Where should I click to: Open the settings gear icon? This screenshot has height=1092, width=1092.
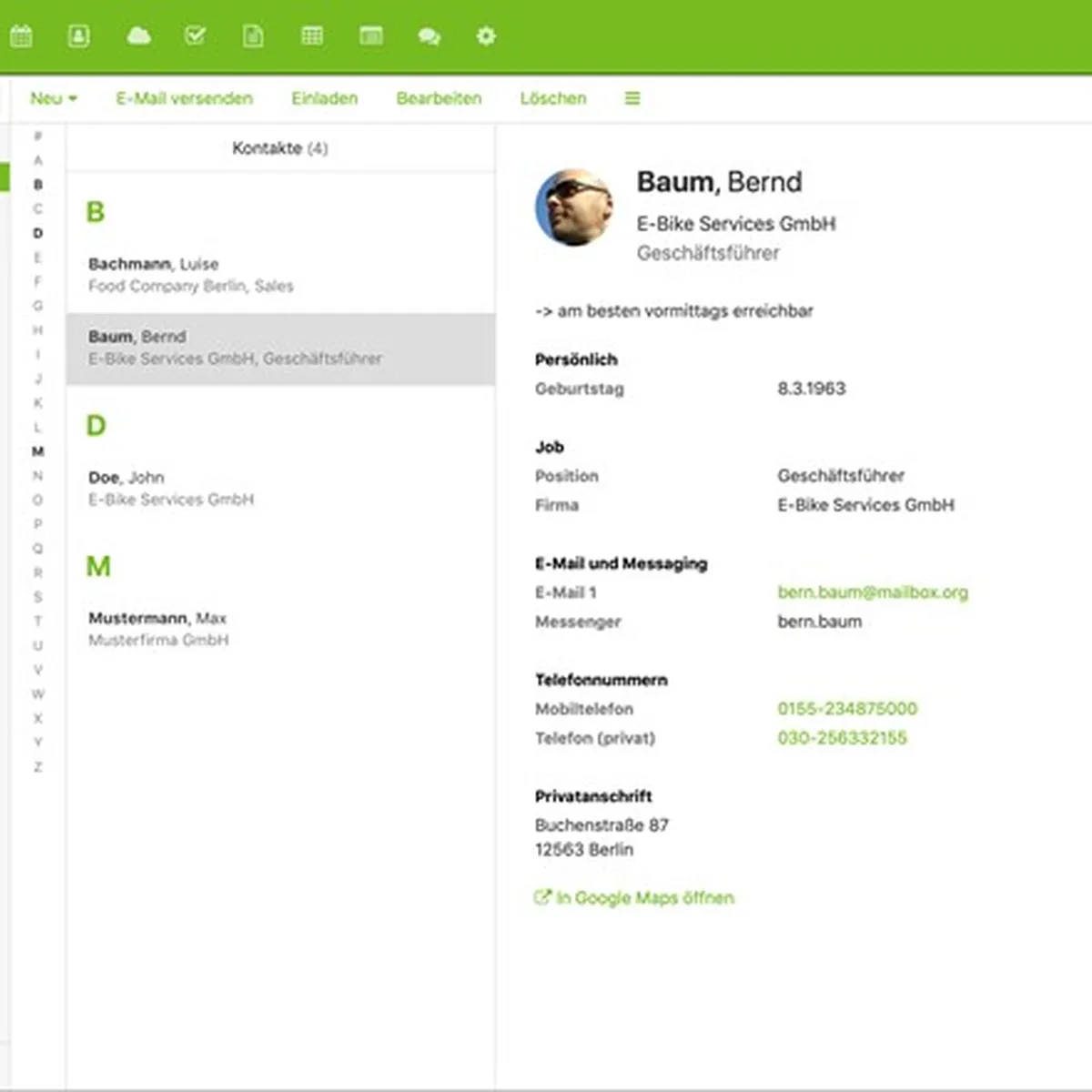[487, 36]
